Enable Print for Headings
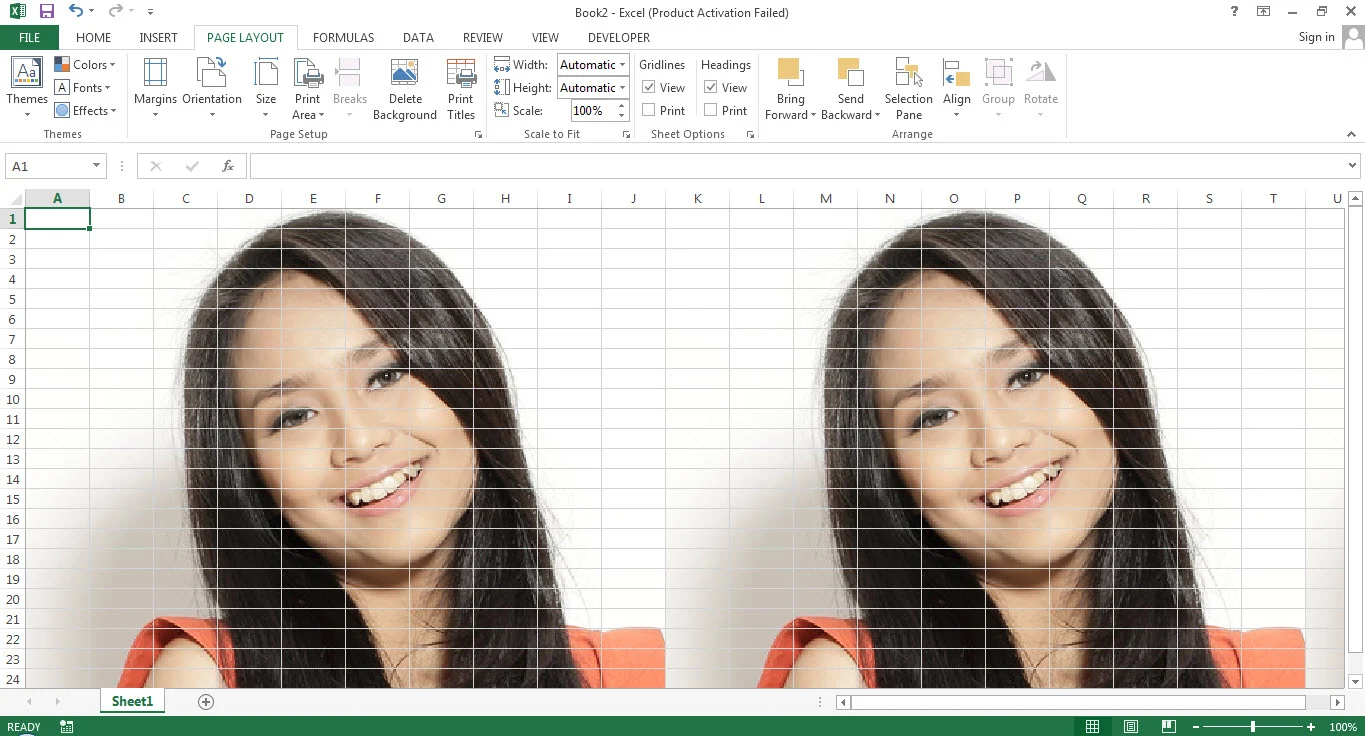The height and width of the screenshot is (736, 1365). (x=710, y=110)
